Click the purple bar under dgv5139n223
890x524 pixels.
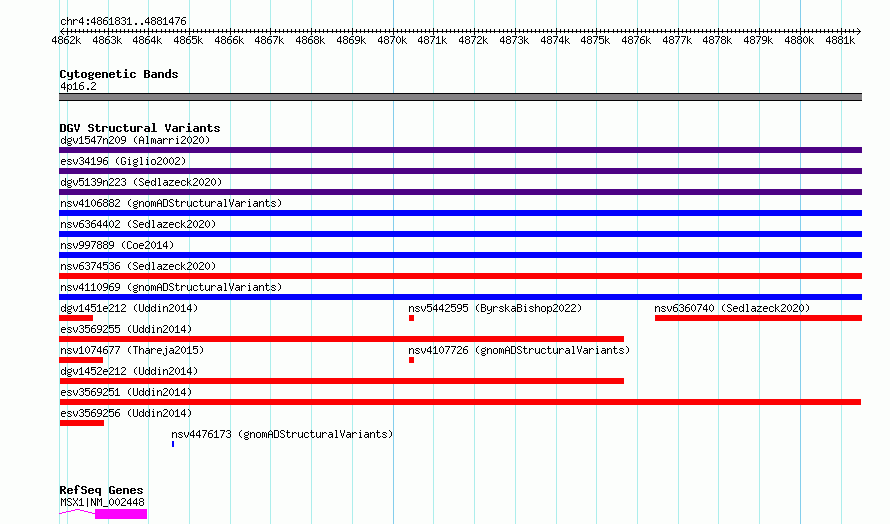(x=460, y=192)
